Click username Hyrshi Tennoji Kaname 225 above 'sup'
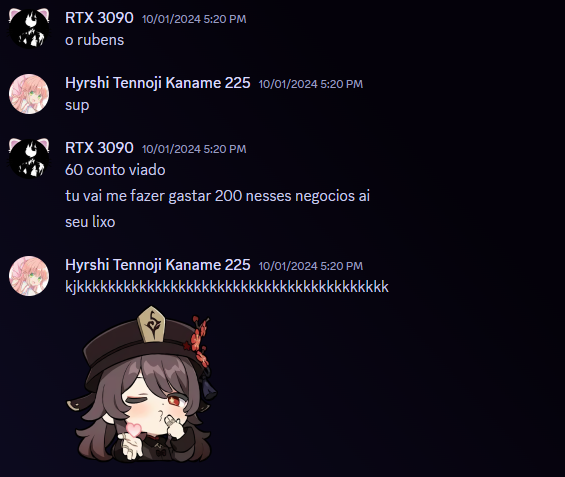The image size is (565, 477). tap(157, 83)
